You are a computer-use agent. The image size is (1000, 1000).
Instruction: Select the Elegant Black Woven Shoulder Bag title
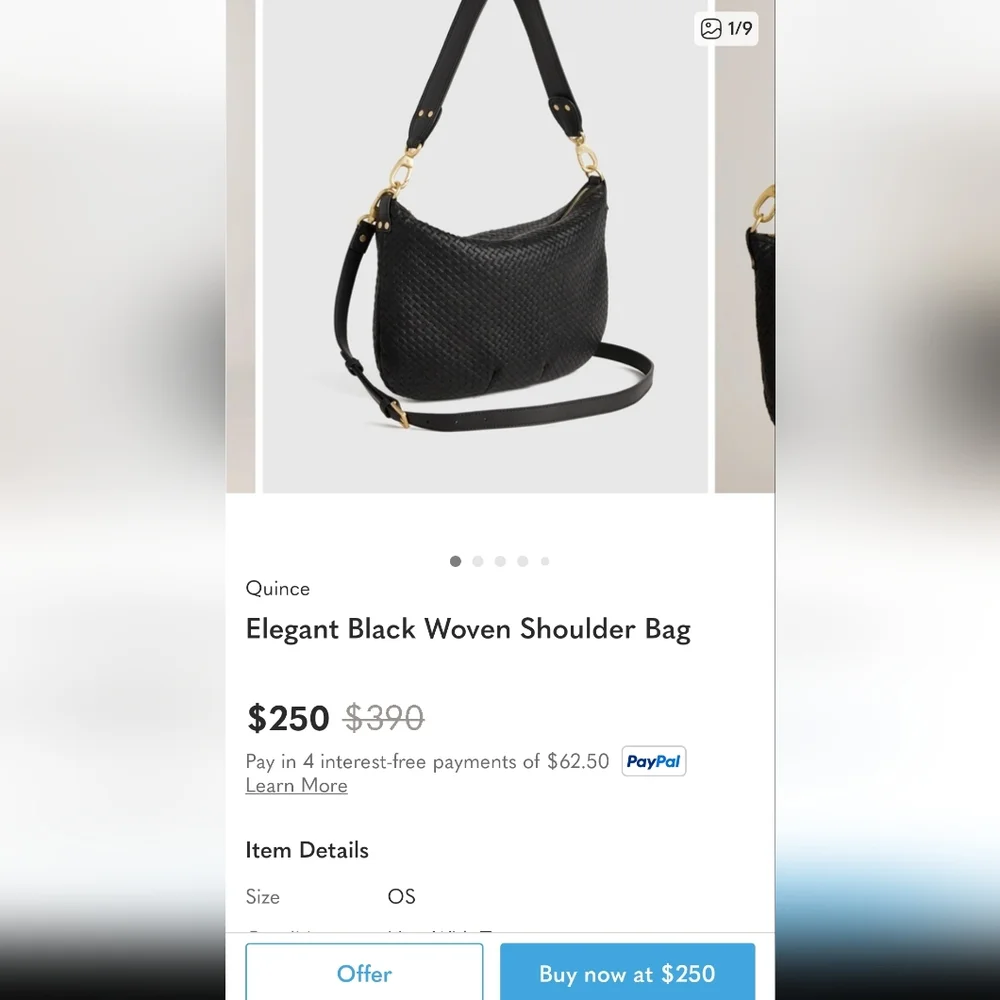pyautogui.click(x=468, y=629)
